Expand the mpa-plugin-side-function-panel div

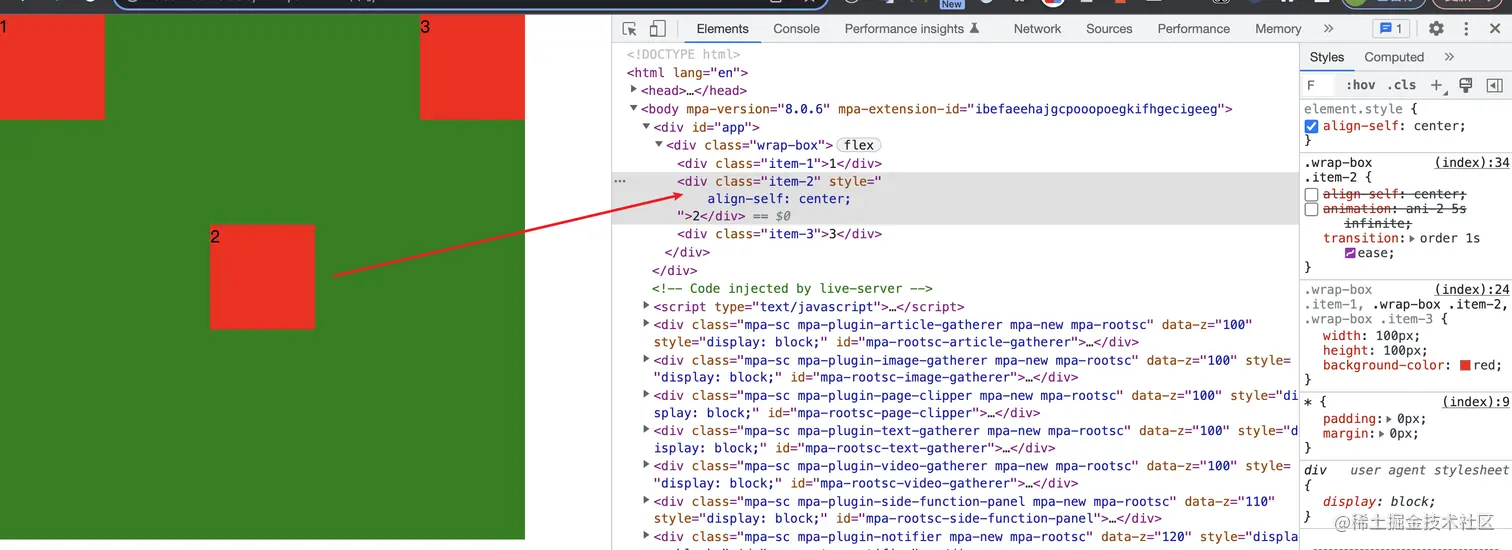tap(646, 501)
